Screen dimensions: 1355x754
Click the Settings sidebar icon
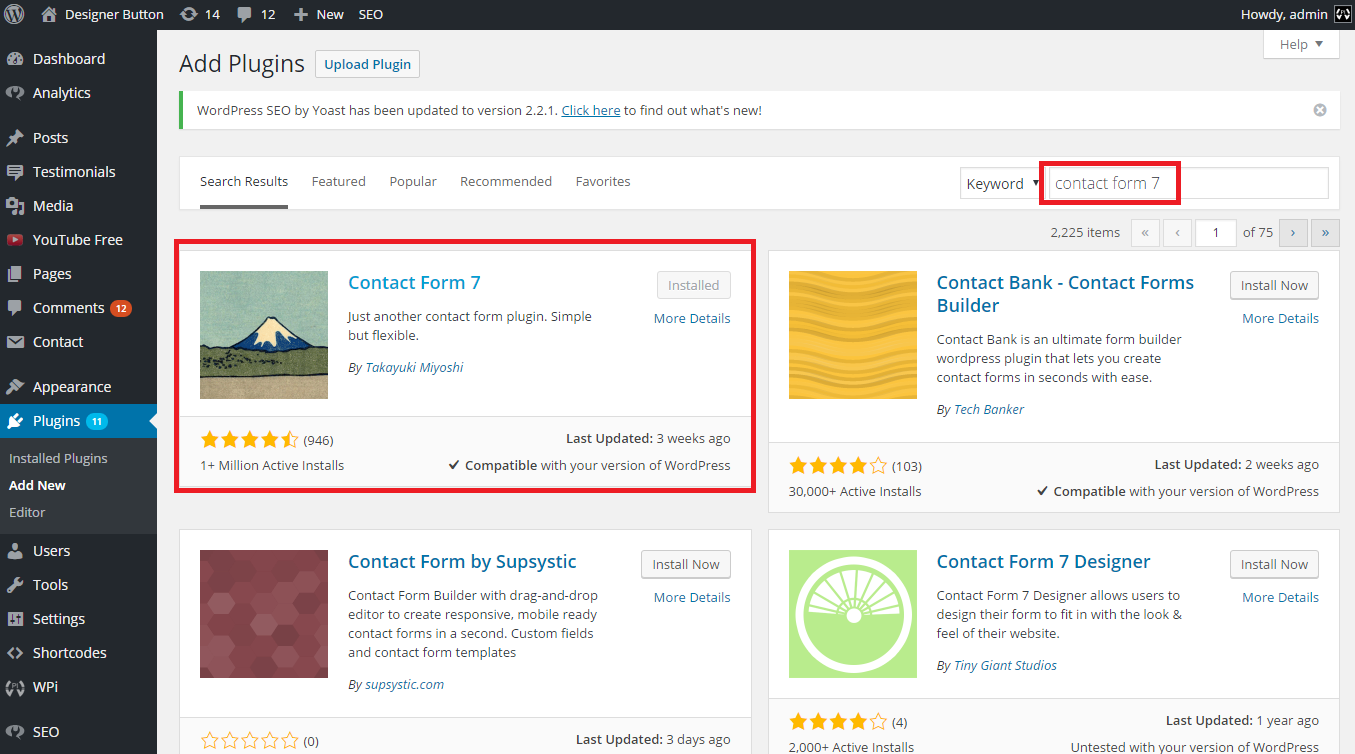[x=15, y=619]
